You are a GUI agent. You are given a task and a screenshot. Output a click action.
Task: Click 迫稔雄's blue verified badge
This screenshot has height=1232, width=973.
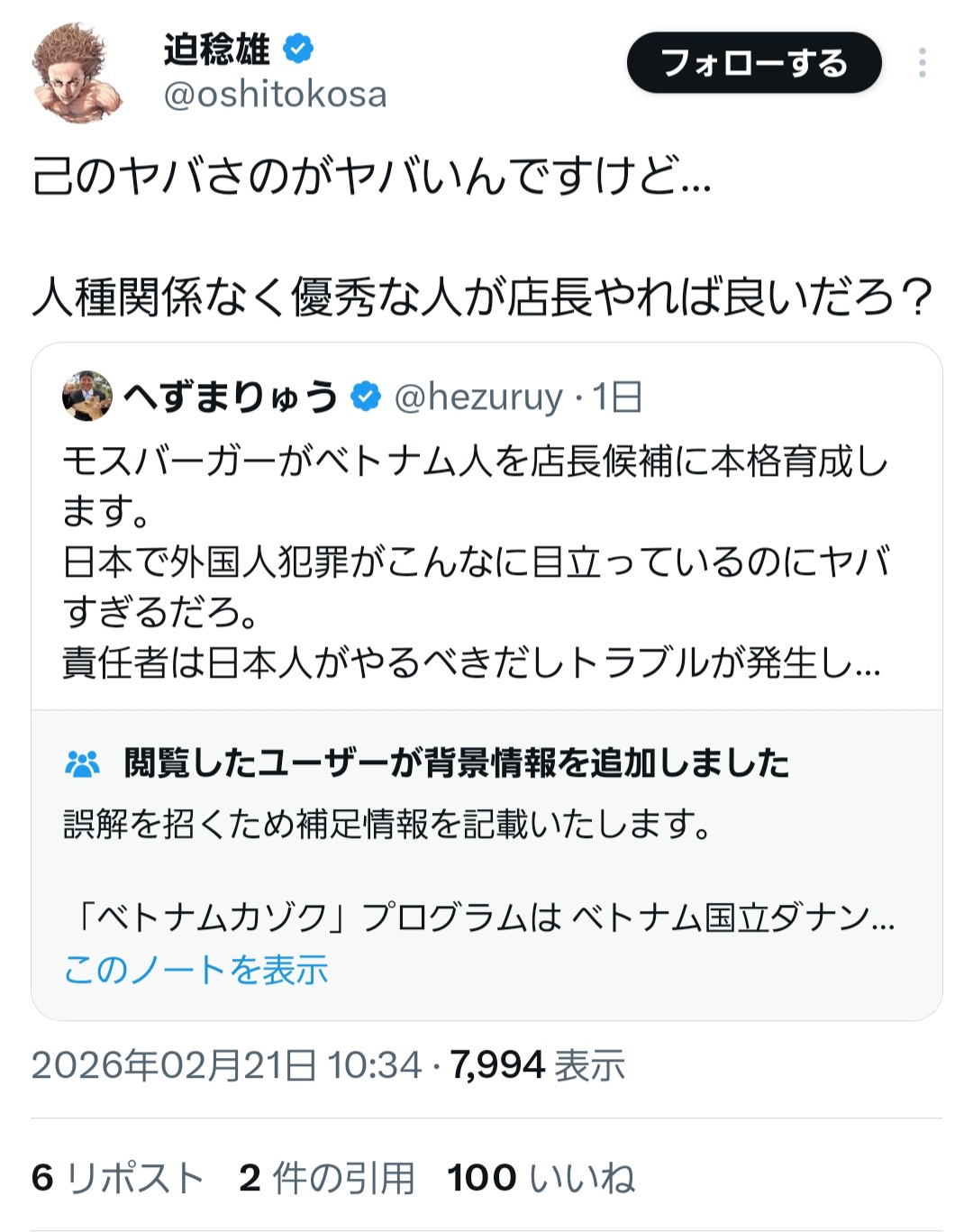(298, 49)
